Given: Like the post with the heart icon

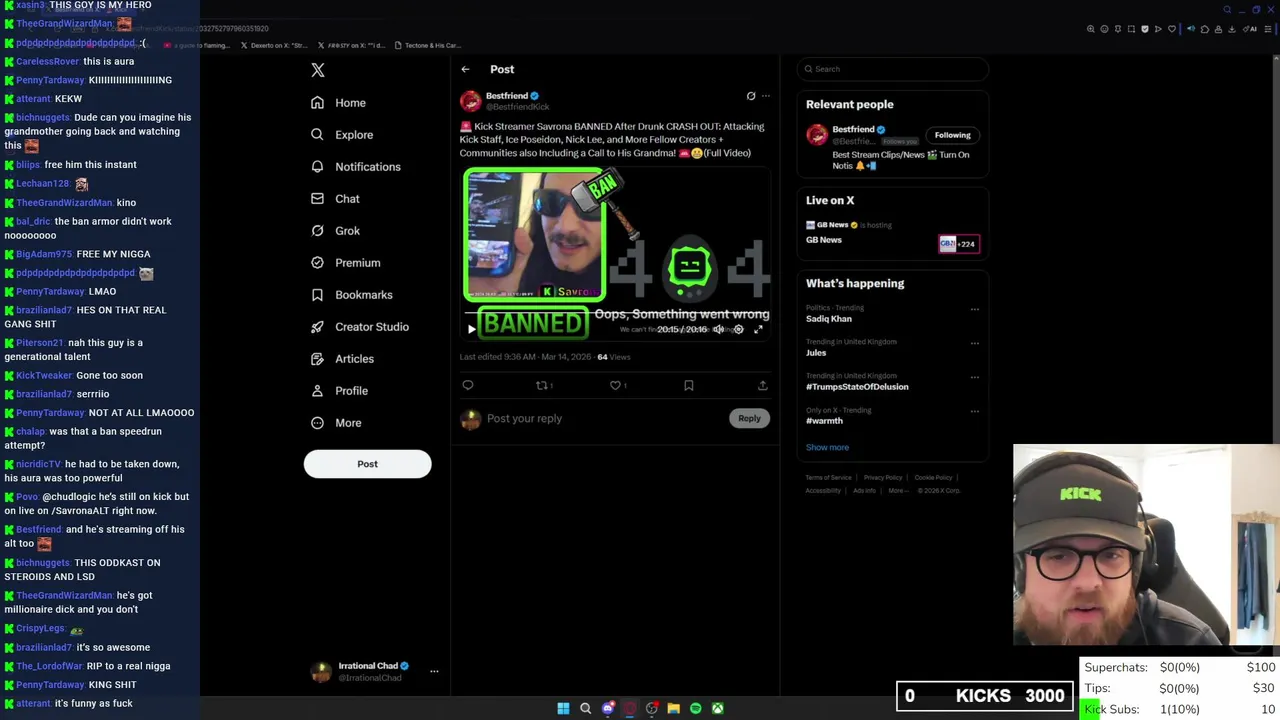Looking at the screenshot, I should tap(615, 385).
